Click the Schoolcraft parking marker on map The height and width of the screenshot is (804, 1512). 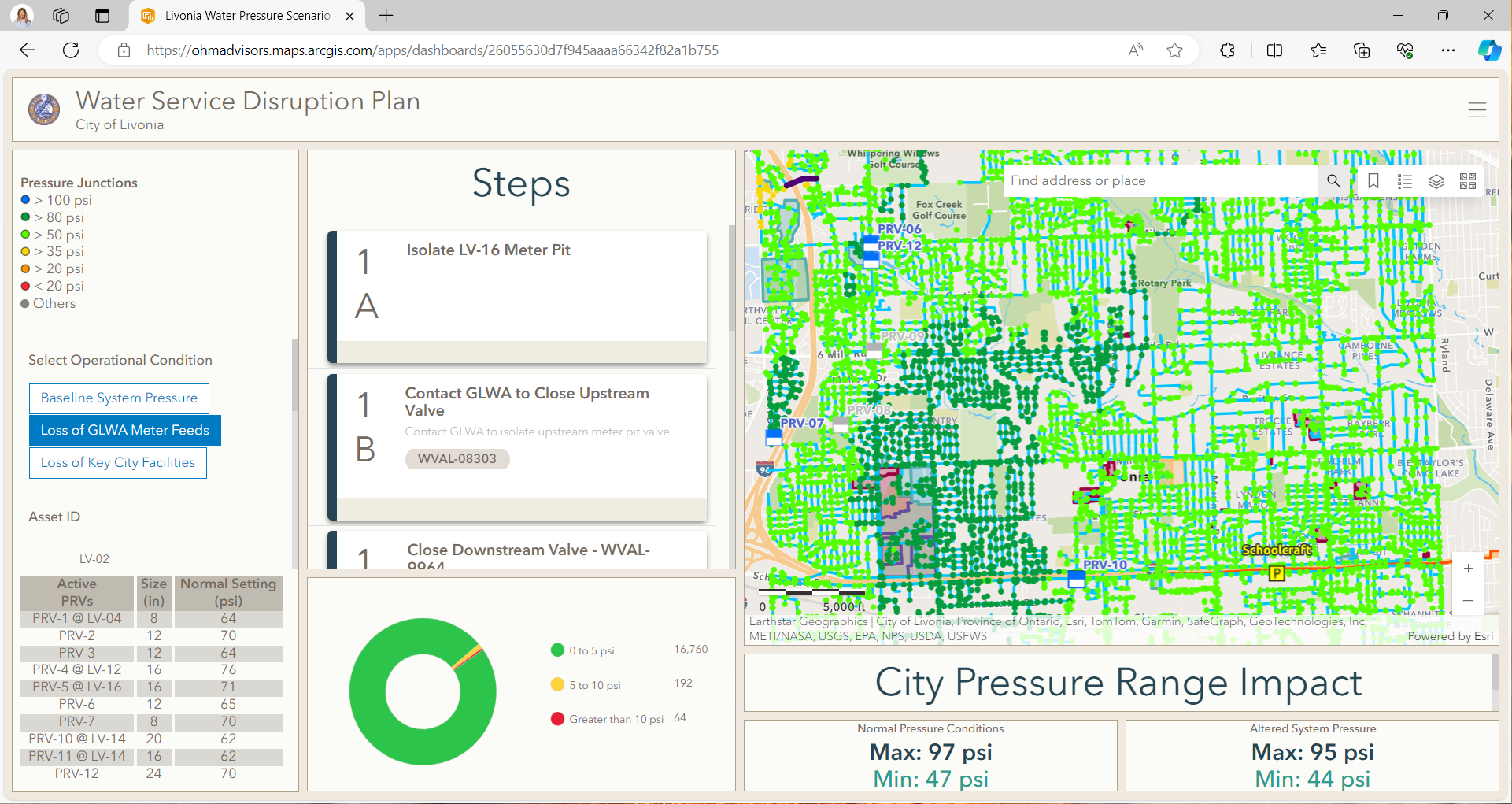[x=1277, y=572]
